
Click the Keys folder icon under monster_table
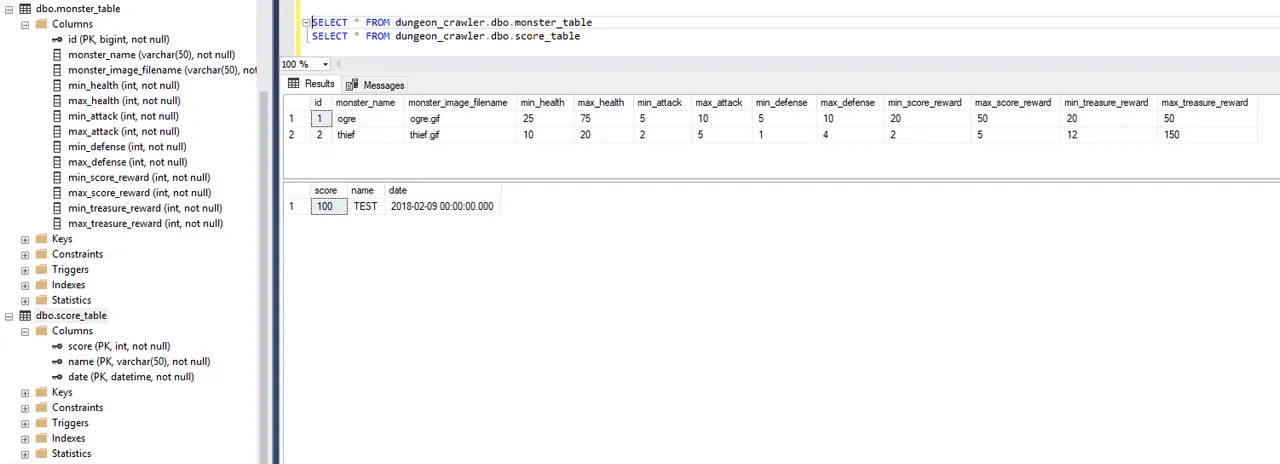41,239
